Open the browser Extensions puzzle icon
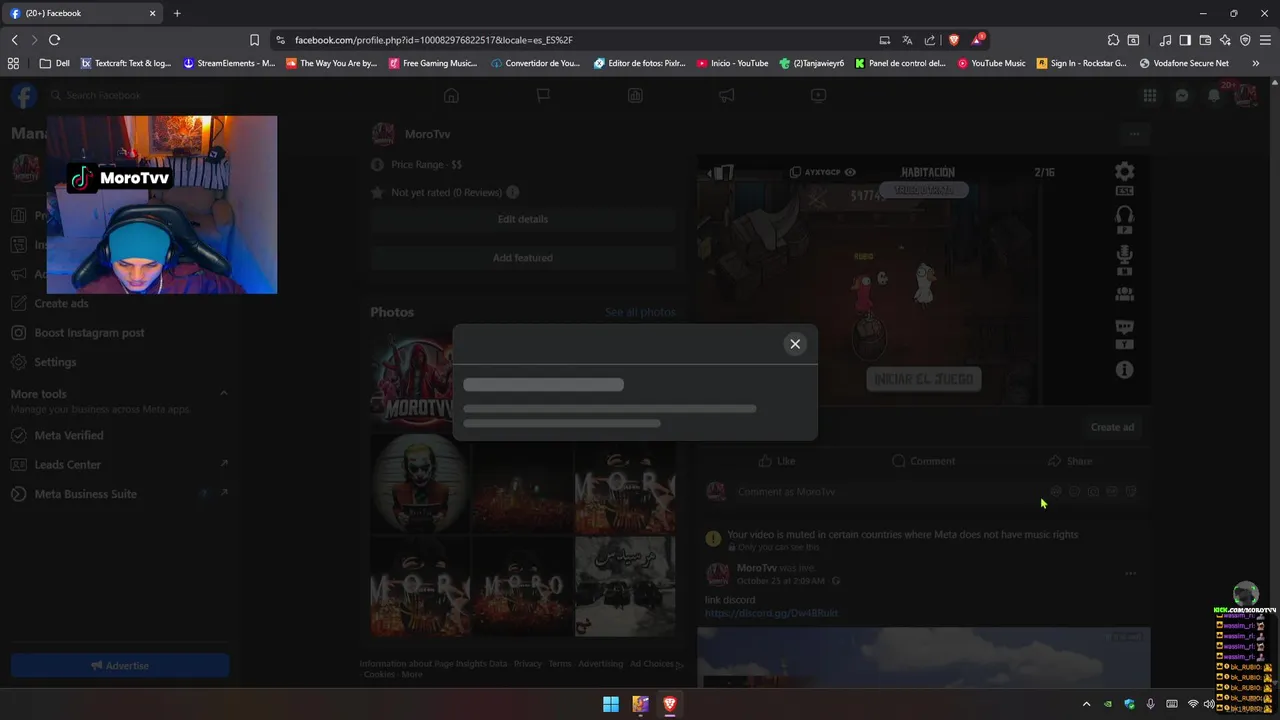The width and height of the screenshot is (1280, 720). (x=1113, y=40)
